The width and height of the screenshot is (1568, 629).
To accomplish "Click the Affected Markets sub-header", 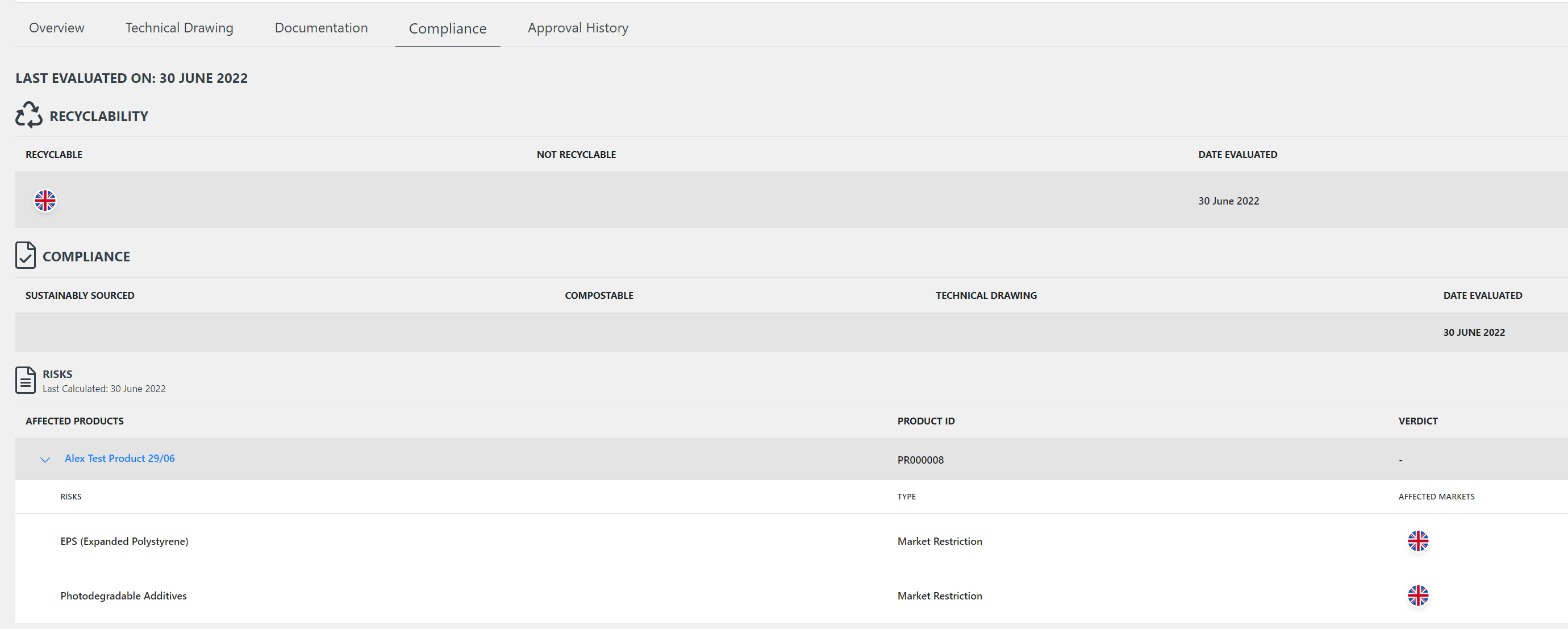I will pyautogui.click(x=1436, y=497).
